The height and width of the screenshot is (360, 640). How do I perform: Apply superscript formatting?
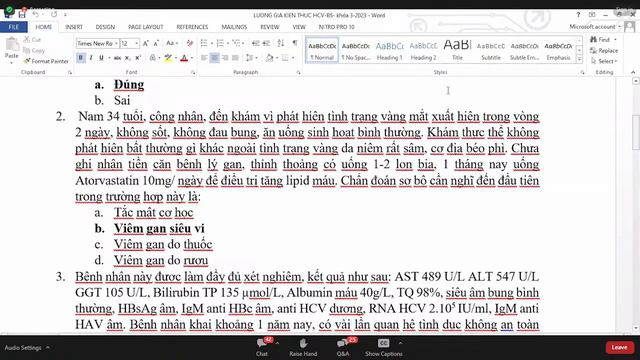pyautogui.click(x=138, y=58)
